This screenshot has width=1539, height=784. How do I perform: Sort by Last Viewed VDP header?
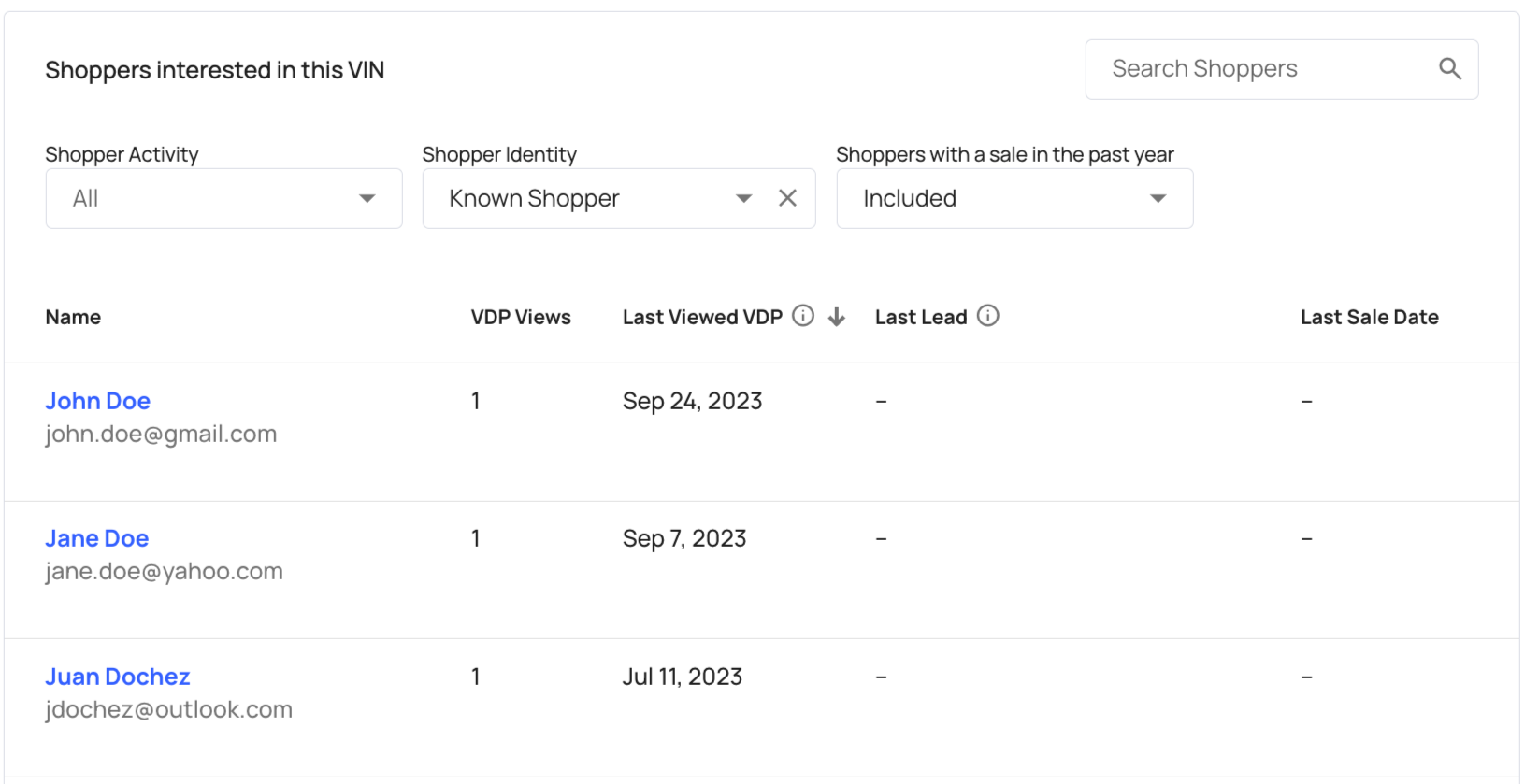702,318
